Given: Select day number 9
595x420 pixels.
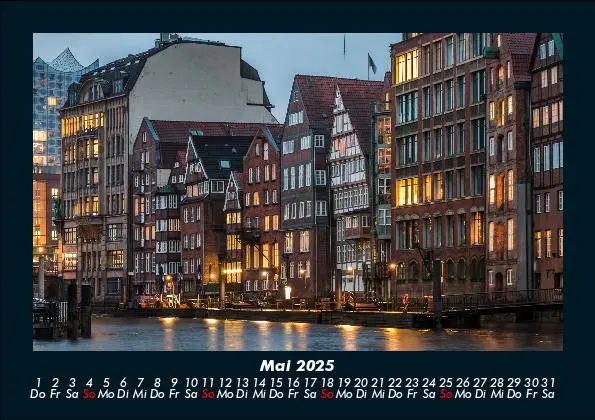Looking at the screenshot, I should pyautogui.click(x=174, y=382).
